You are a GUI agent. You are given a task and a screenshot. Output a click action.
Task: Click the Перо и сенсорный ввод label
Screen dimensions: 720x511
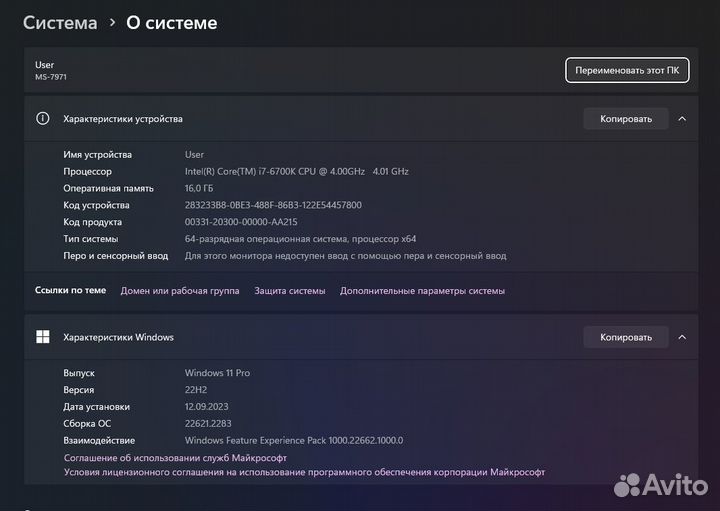point(116,256)
